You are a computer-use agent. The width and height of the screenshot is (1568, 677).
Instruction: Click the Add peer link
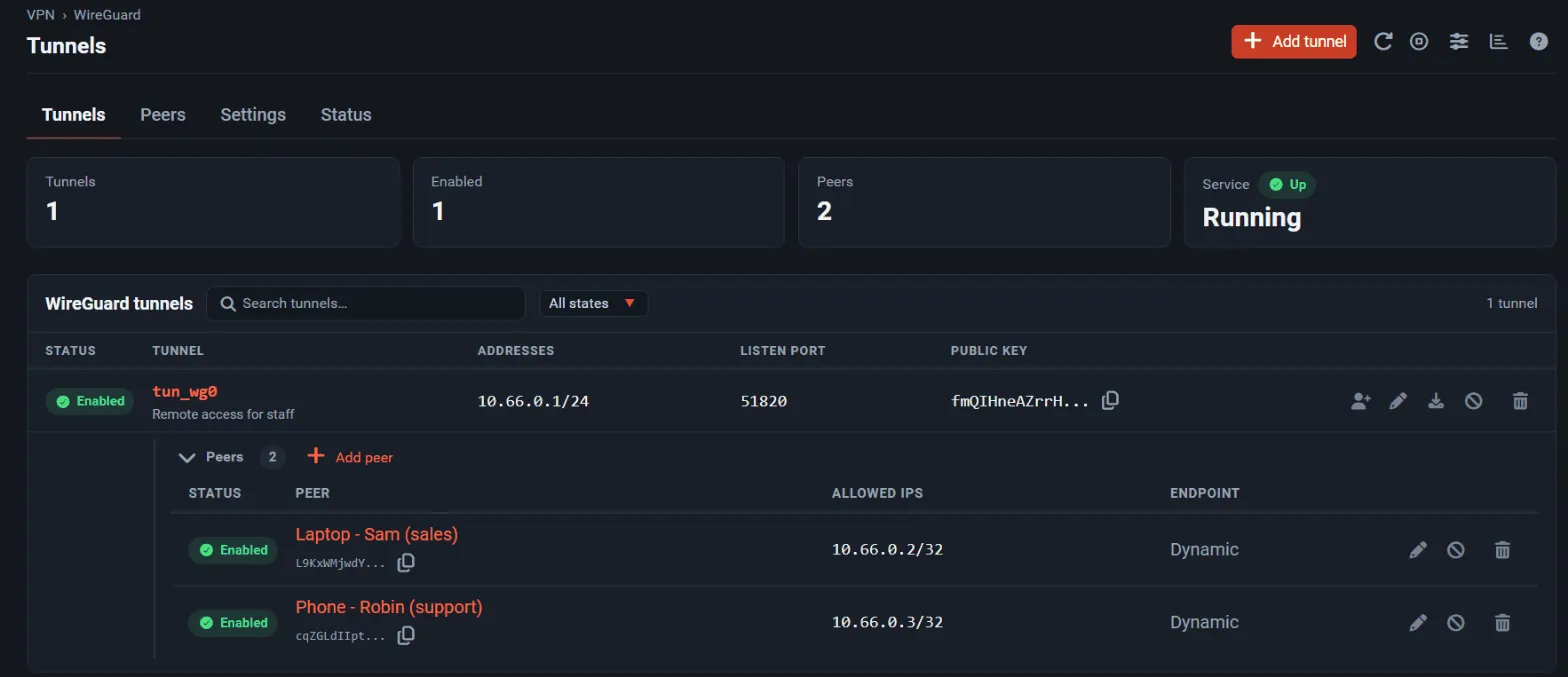(350, 457)
